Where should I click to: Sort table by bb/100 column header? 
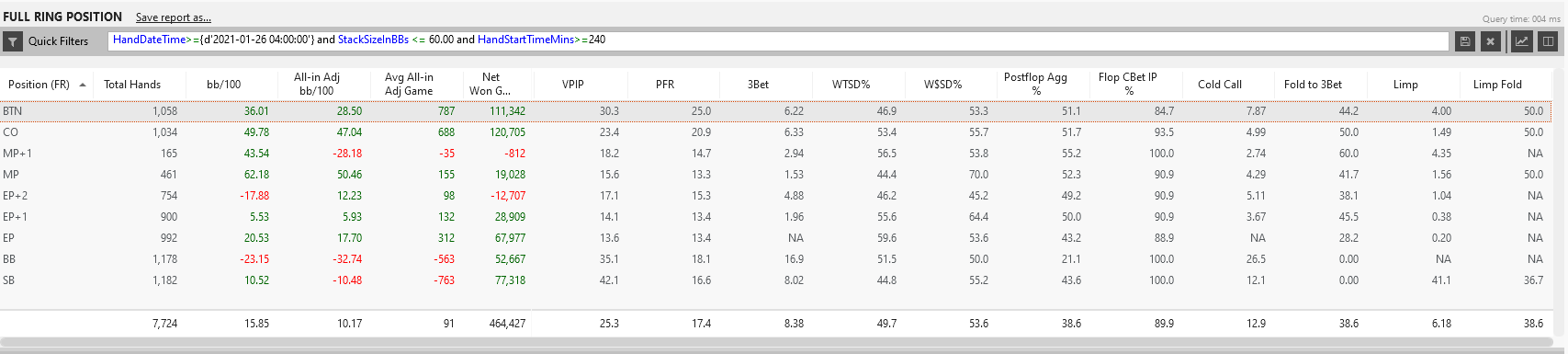224,85
